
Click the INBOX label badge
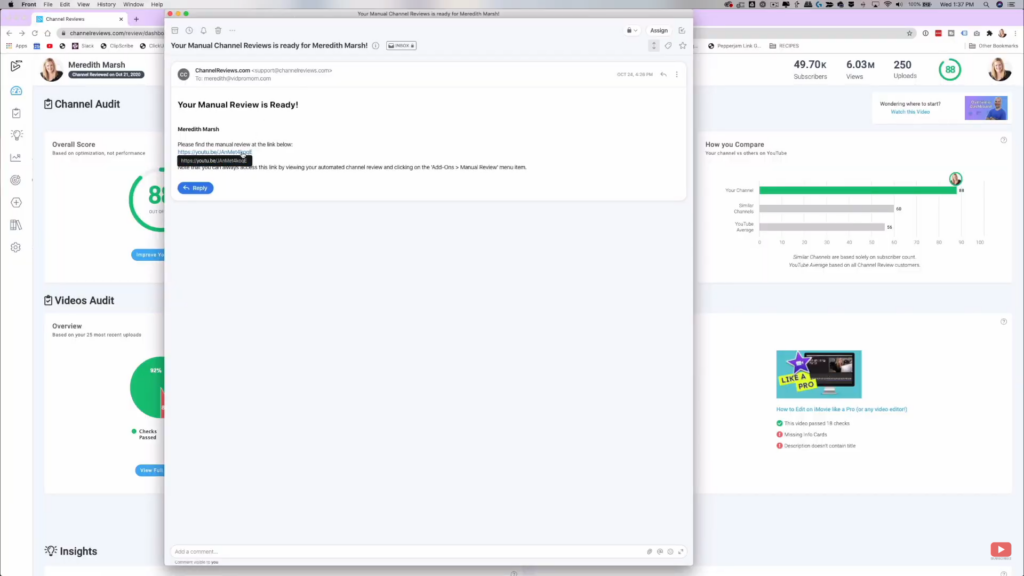(x=401, y=46)
